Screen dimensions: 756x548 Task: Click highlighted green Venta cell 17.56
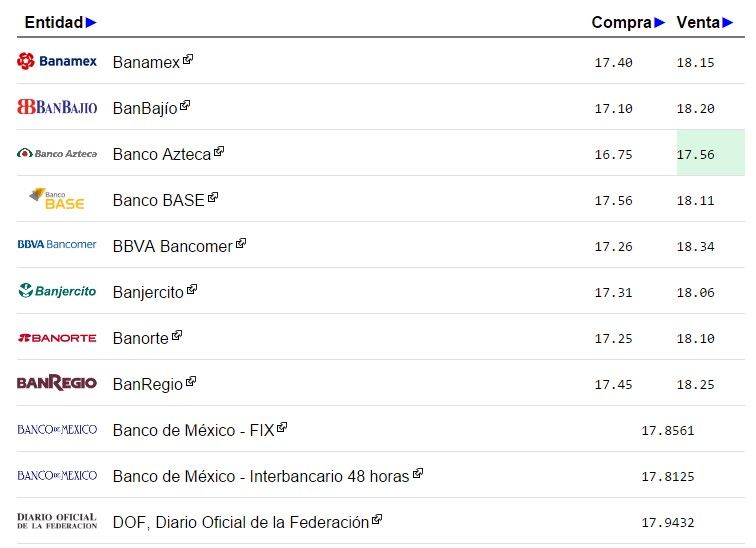point(709,154)
